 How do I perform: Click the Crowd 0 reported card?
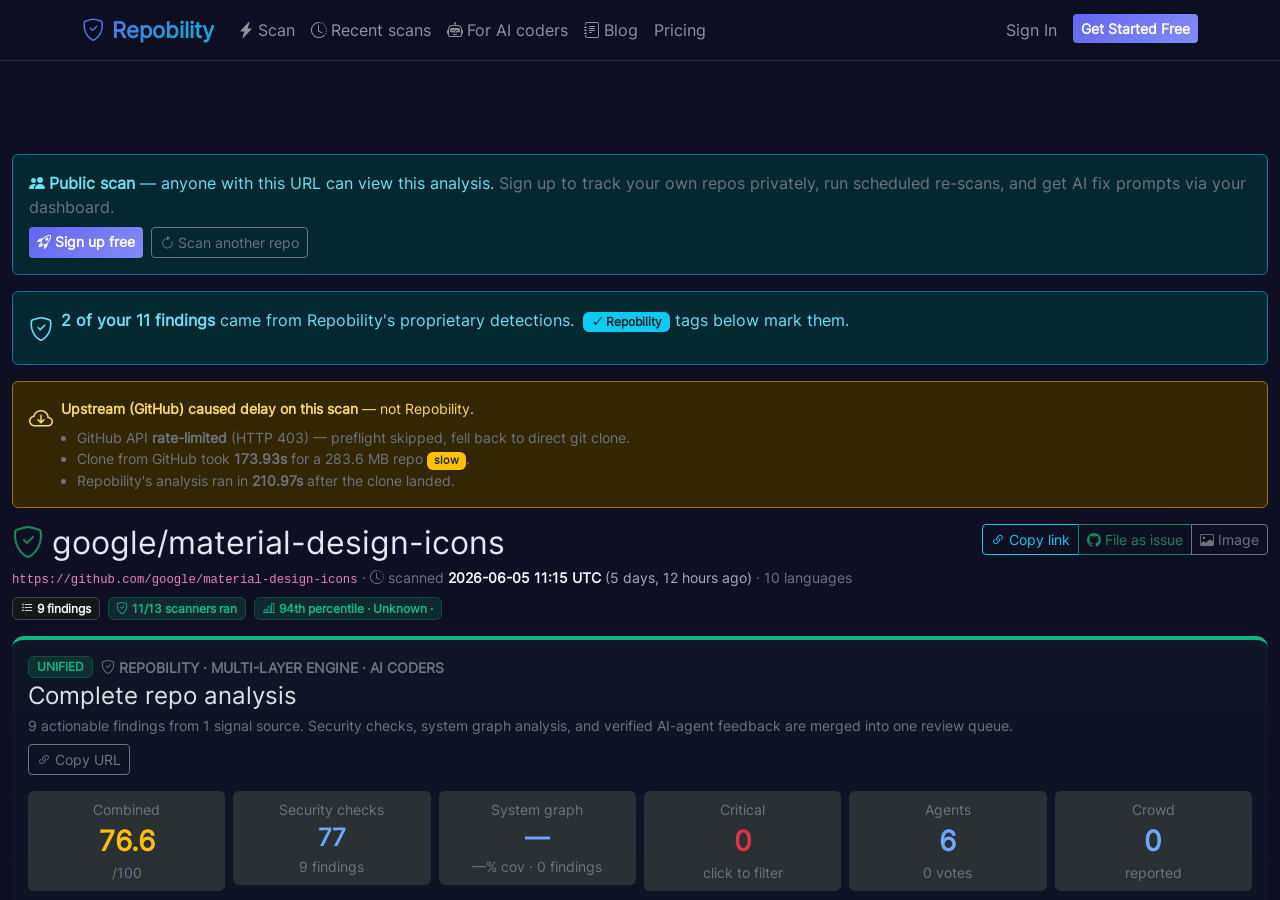(1153, 841)
